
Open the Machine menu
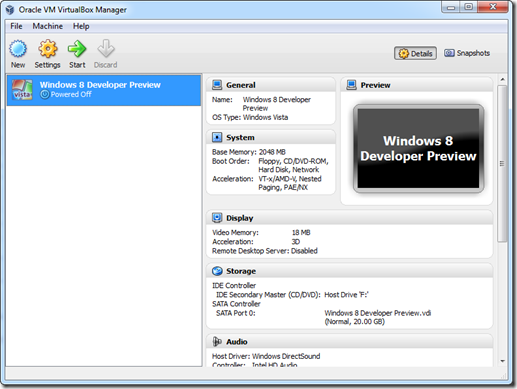coord(47,26)
